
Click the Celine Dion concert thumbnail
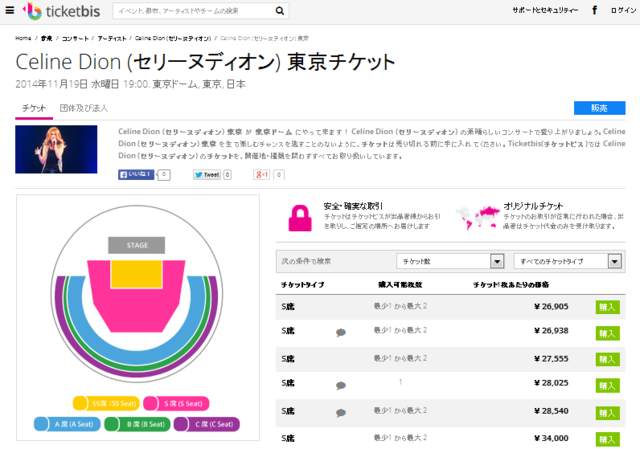tap(56, 149)
